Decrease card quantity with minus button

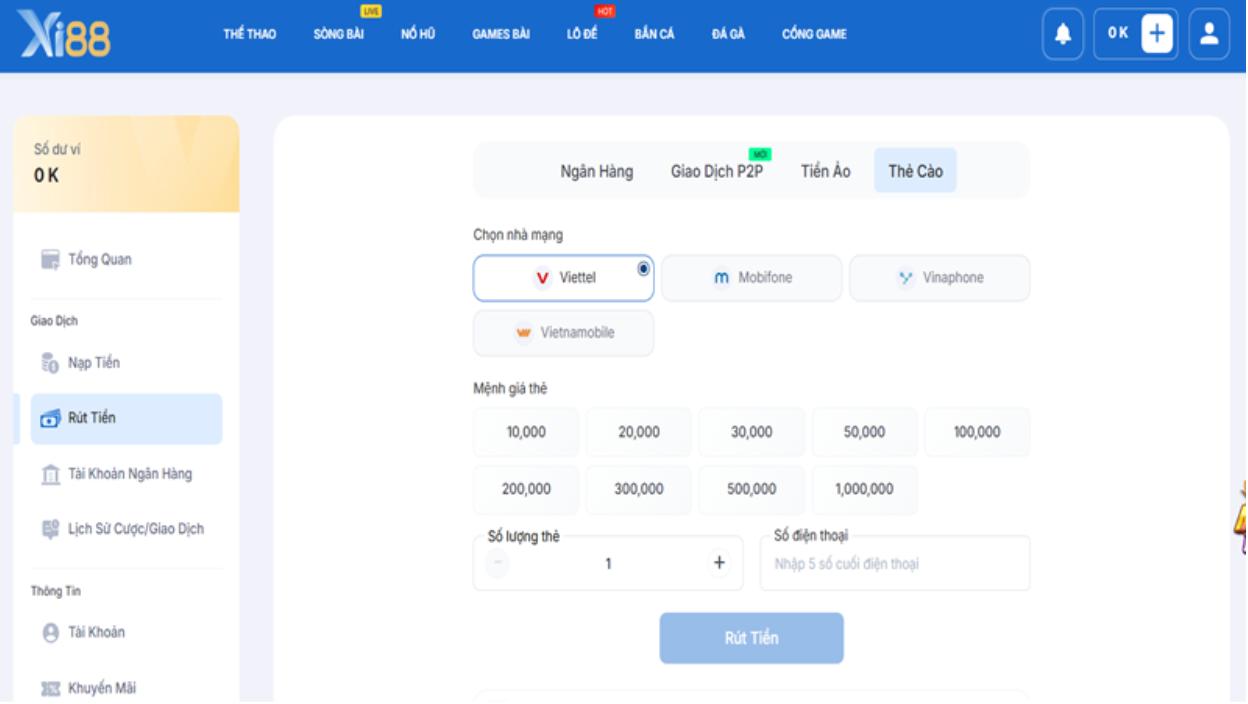coord(497,563)
